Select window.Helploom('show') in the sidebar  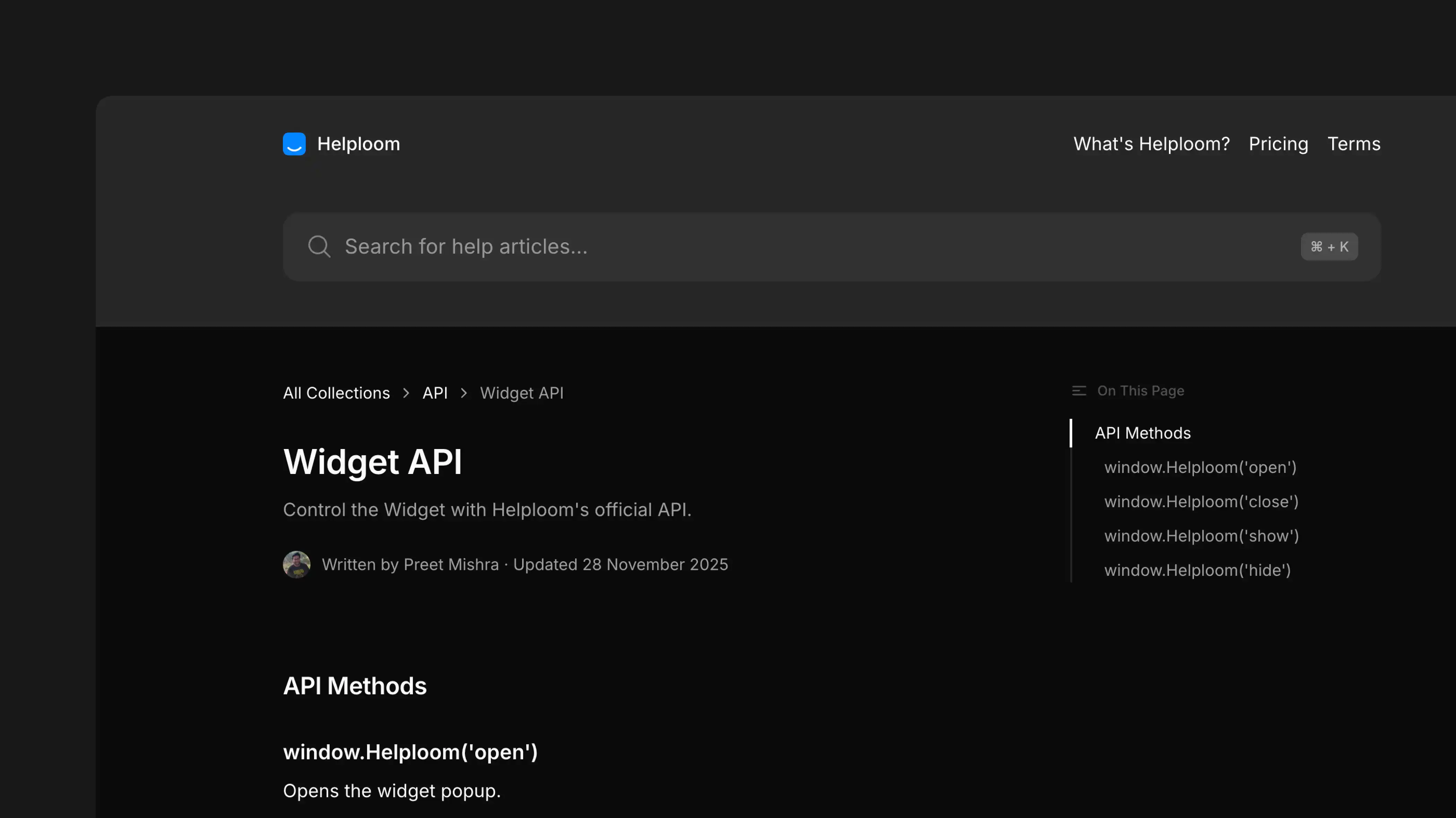[x=1202, y=536]
